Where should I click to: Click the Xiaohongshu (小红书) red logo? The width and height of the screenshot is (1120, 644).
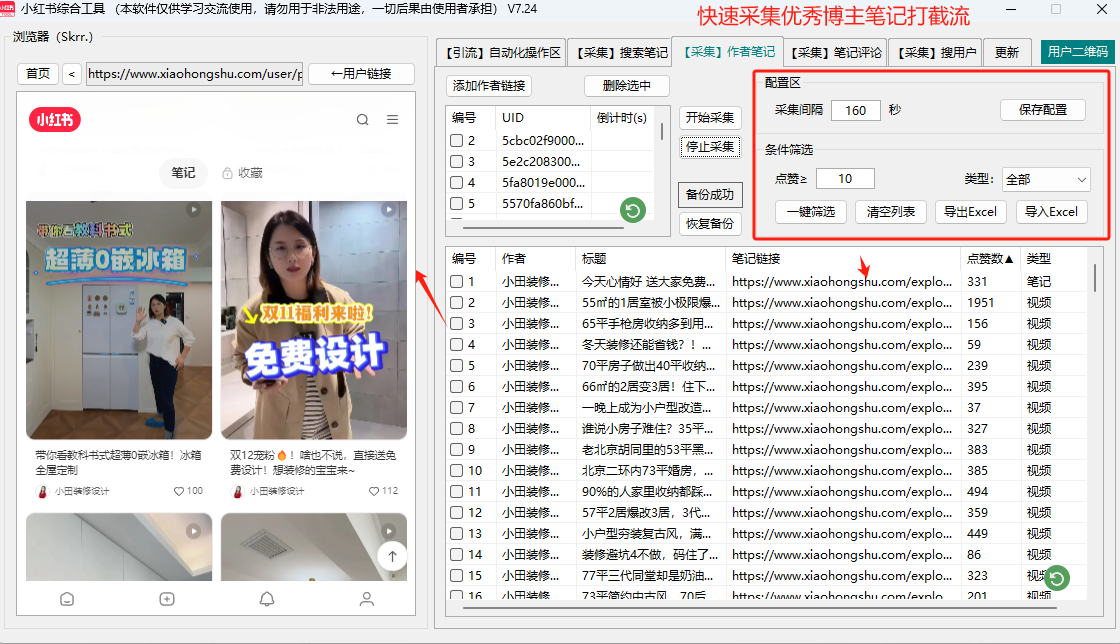coord(55,120)
